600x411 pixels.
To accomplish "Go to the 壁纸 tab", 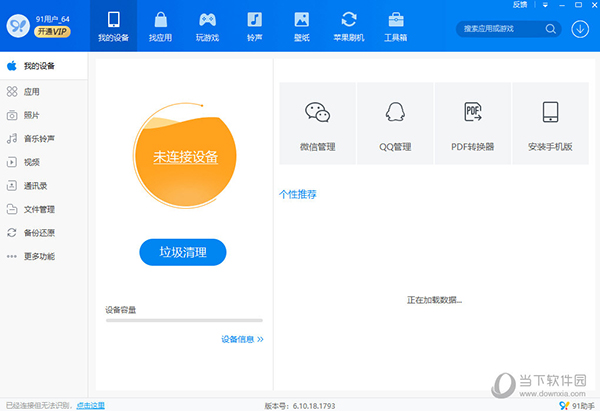I will [302, 26].
